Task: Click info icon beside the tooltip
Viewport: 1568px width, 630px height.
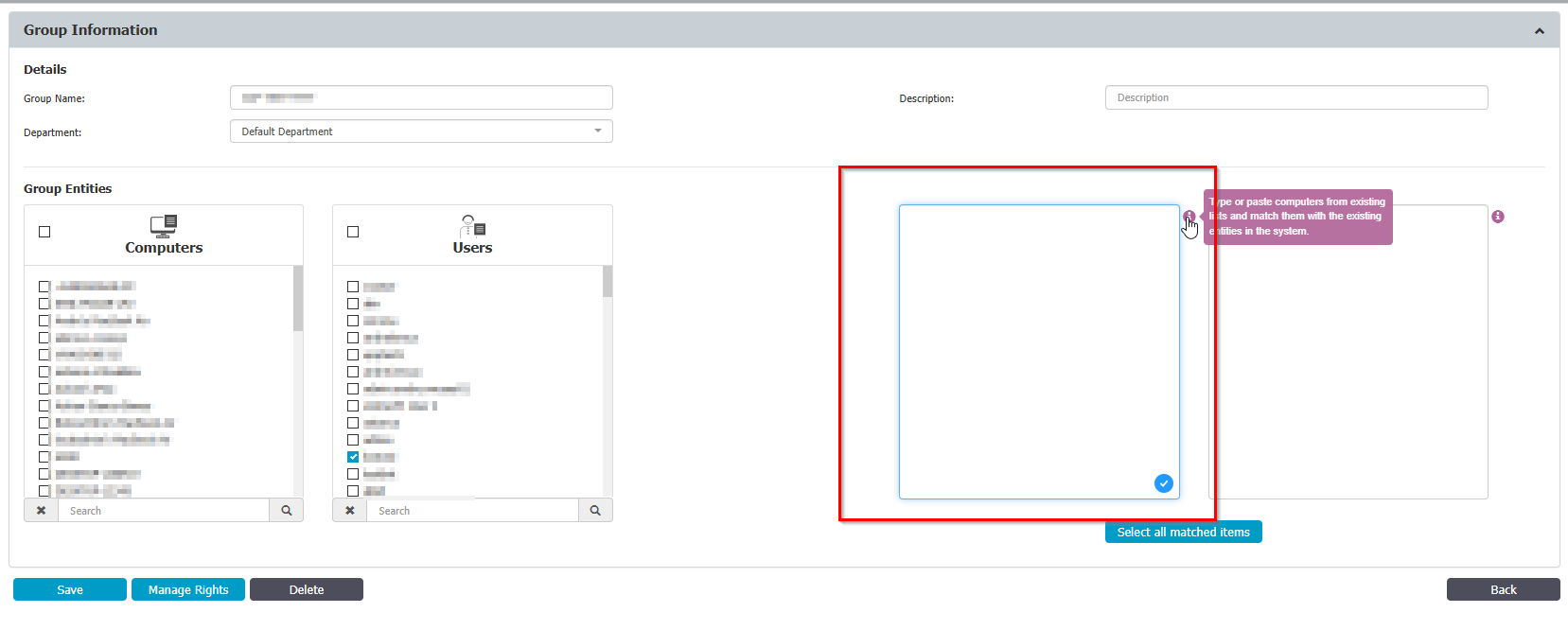Action: [1189, 217]
